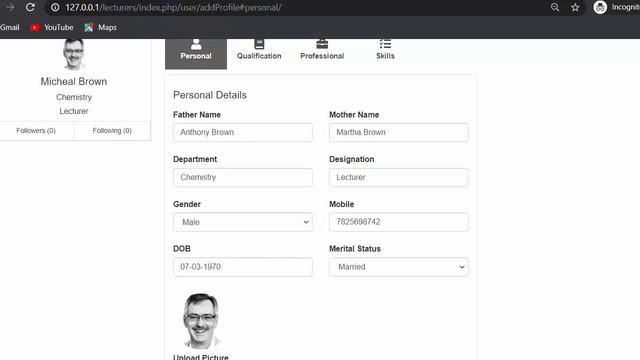Click the DOB date field
Viewport: 640px width, 360px height.
pos(243,267)
